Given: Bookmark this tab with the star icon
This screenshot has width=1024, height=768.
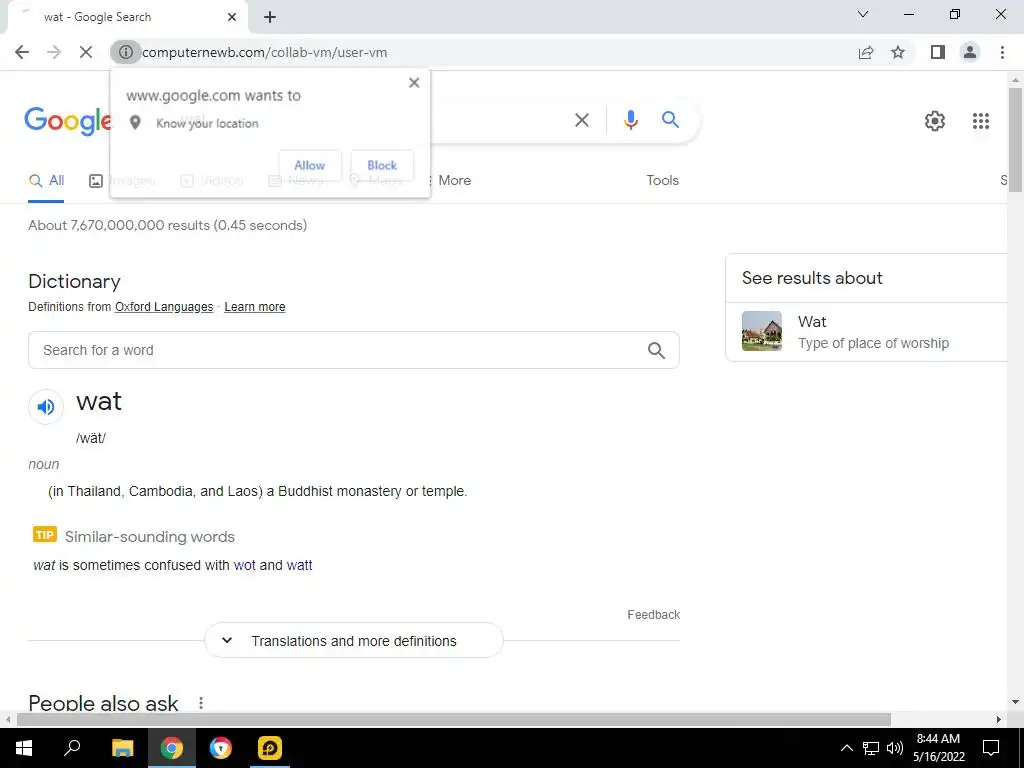Looking at the screenshot, I should click(899, 52).
